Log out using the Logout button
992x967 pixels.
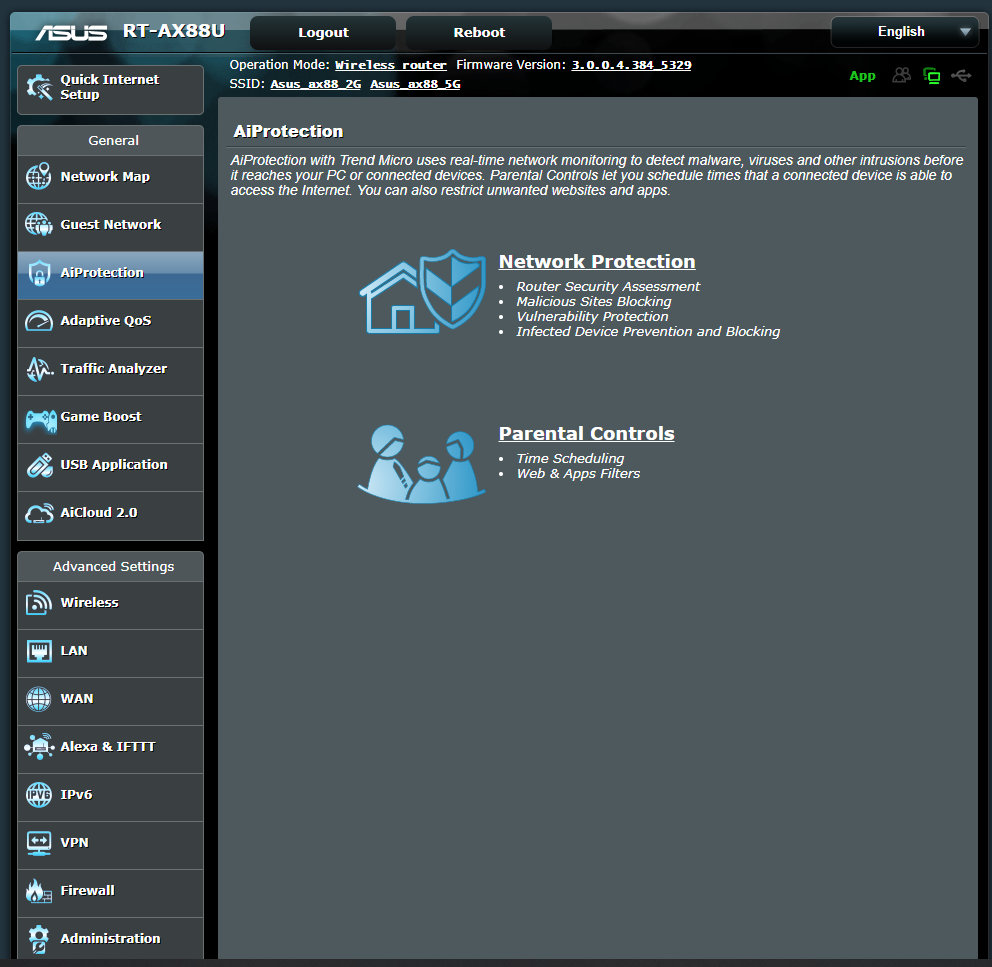[323, 32]
